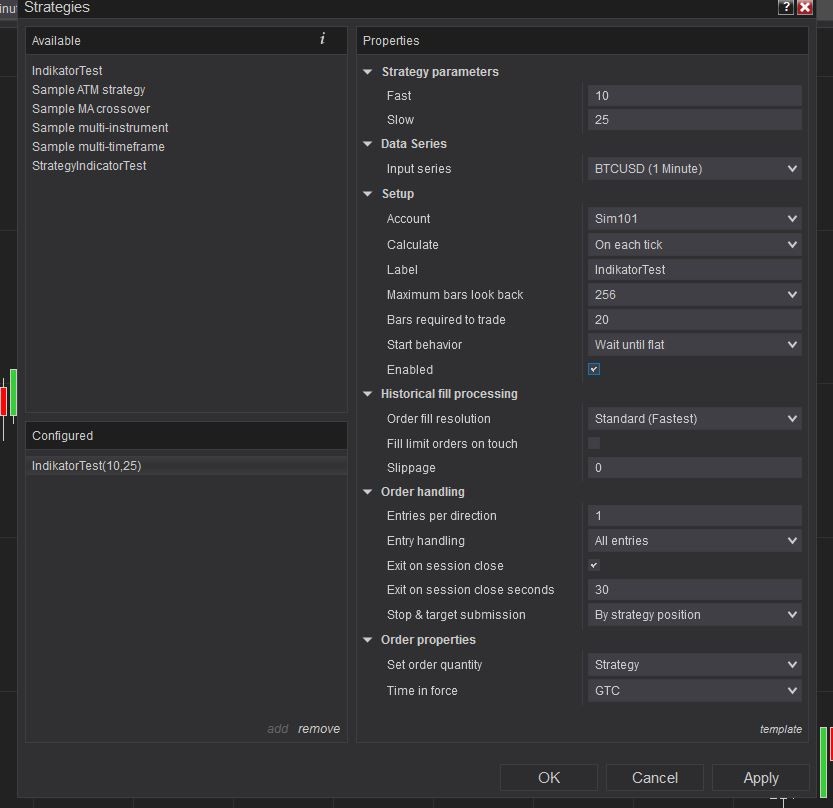This screenshot has width=833, height=808.
Task: Select Sample multi-instrument strategy
Action: (100, 128)
